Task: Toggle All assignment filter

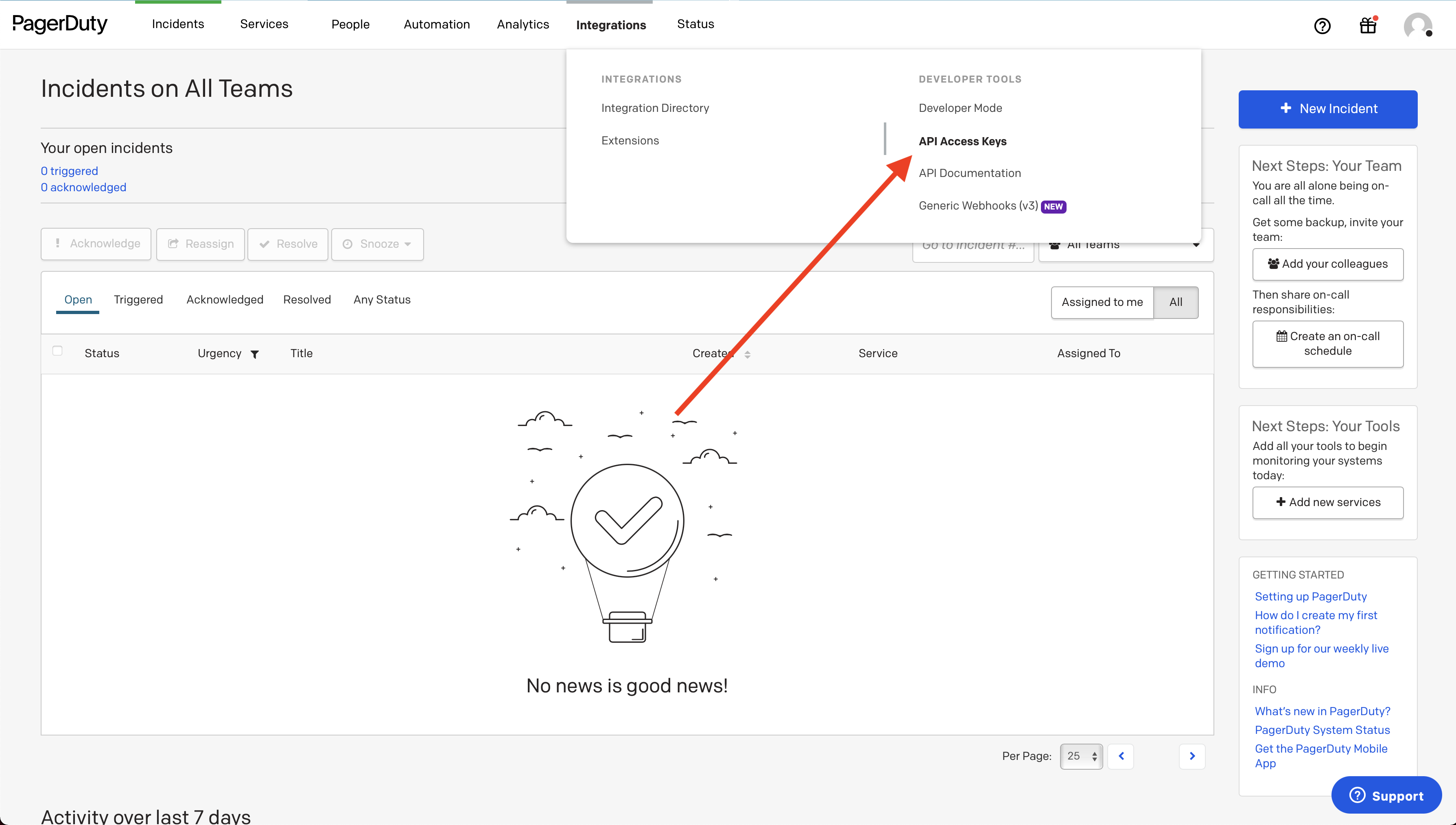Action: pos(1176,302)
